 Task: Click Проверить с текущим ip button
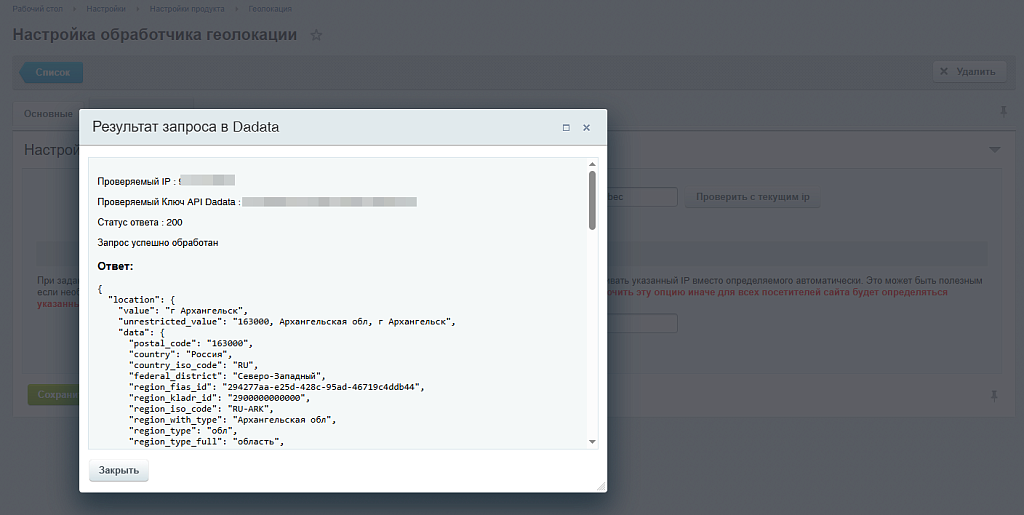[752, 198]
